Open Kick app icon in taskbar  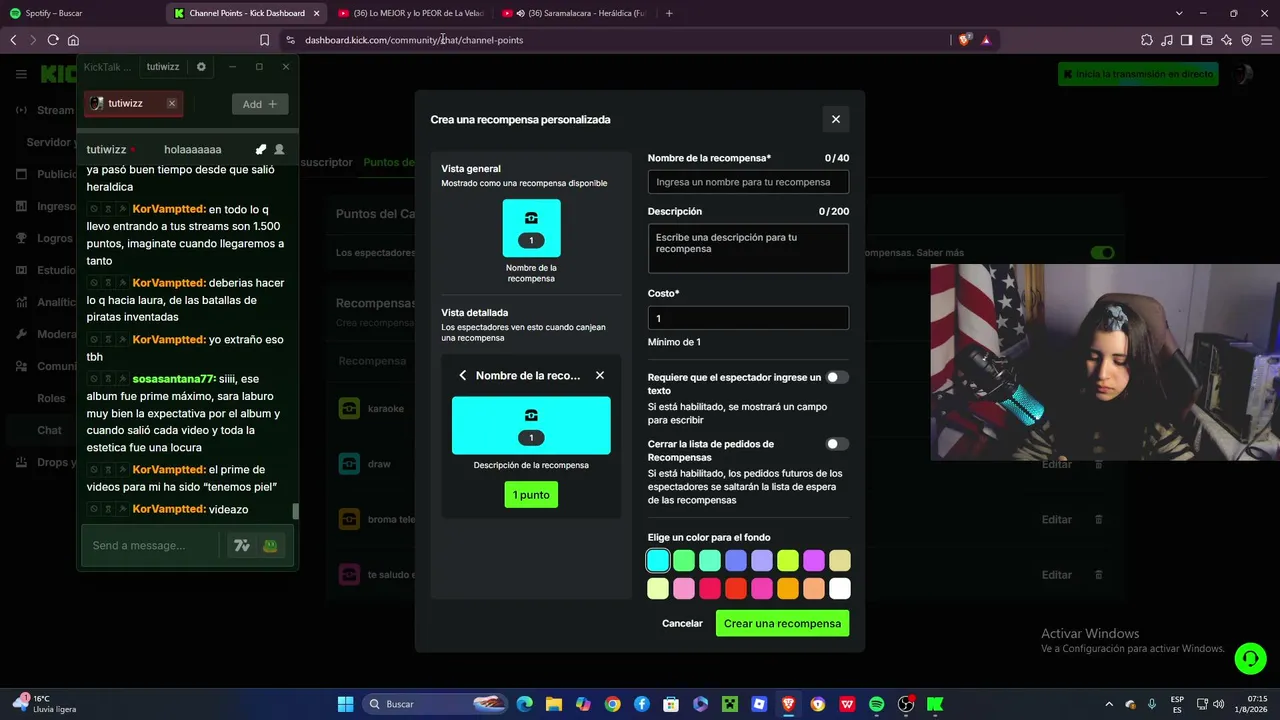[935, 704]
